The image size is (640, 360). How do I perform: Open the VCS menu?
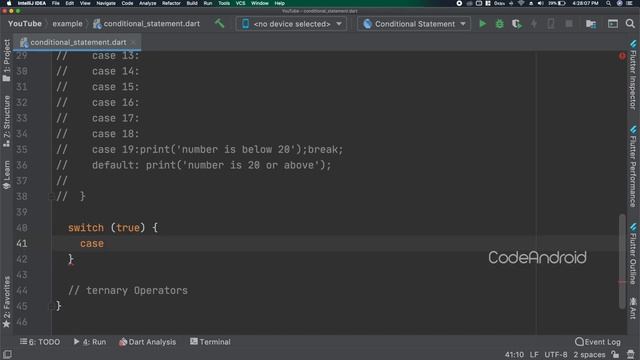pyautogui.click(x=240, y=3)
